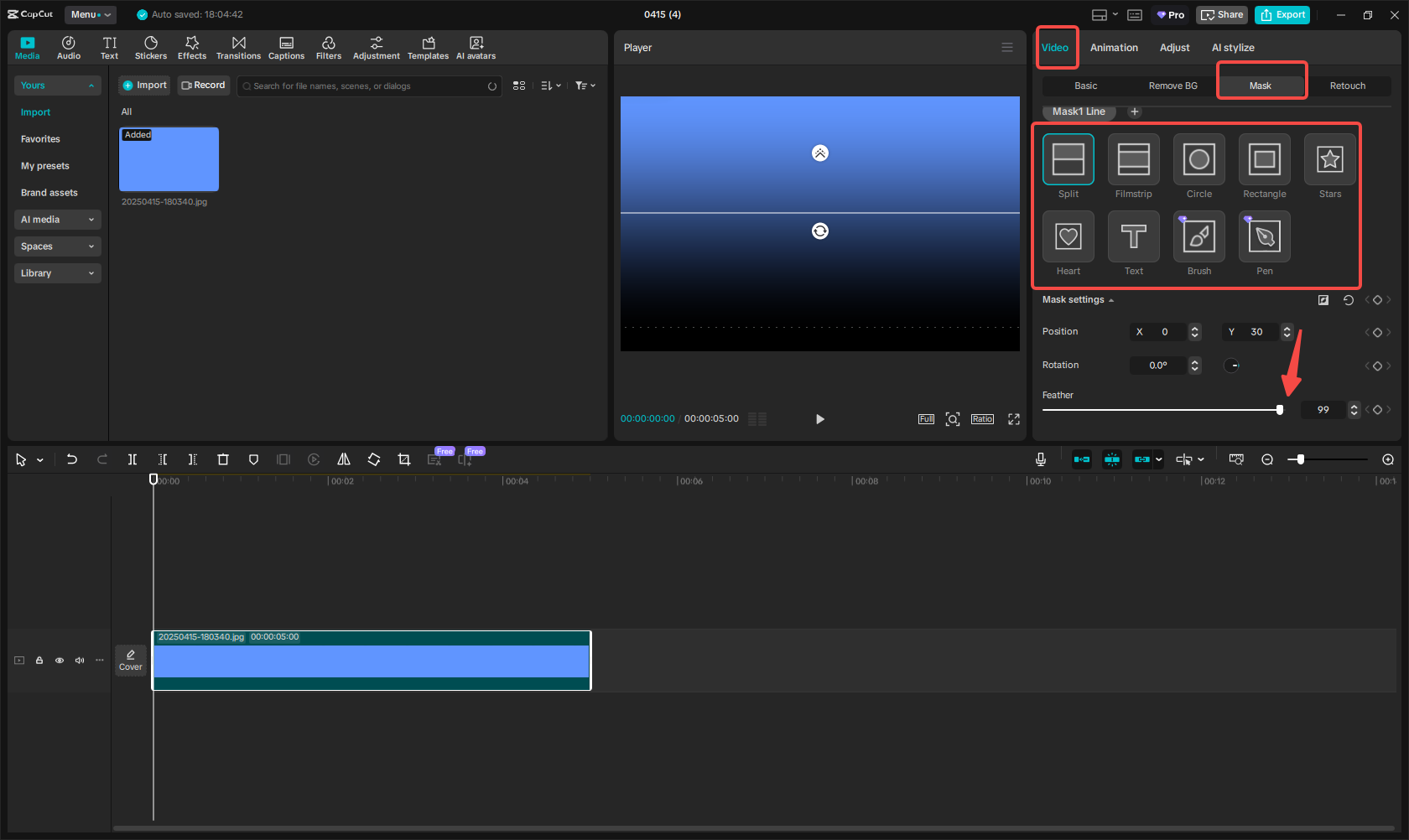Open the Stickers panel

coord(151,48)
